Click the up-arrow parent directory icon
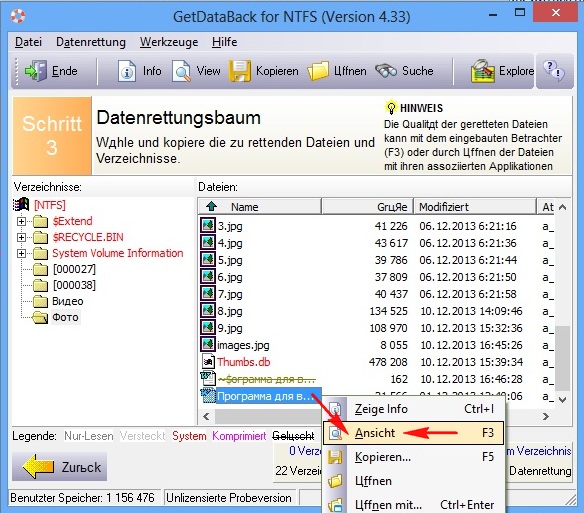The height and width of the screenshot is (513, 584). tap(212, 206)
